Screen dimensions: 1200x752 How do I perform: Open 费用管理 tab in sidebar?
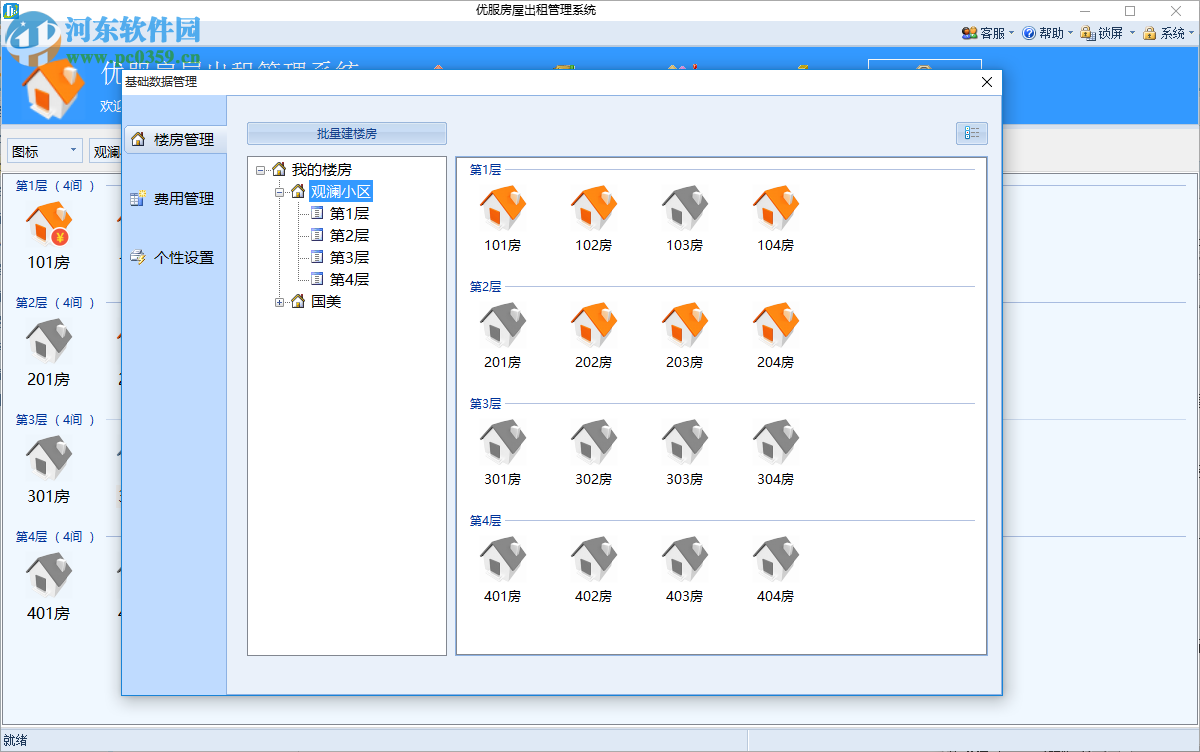click(174, 199)
